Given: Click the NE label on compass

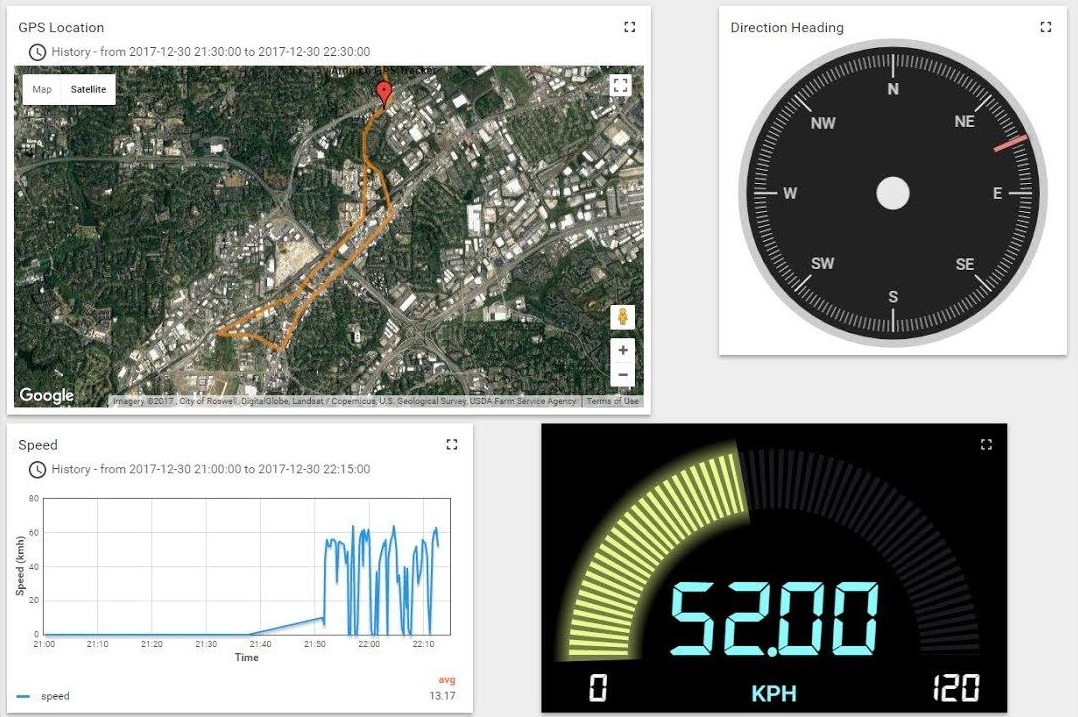Looking at the screenshot, I should coord(965,121).
